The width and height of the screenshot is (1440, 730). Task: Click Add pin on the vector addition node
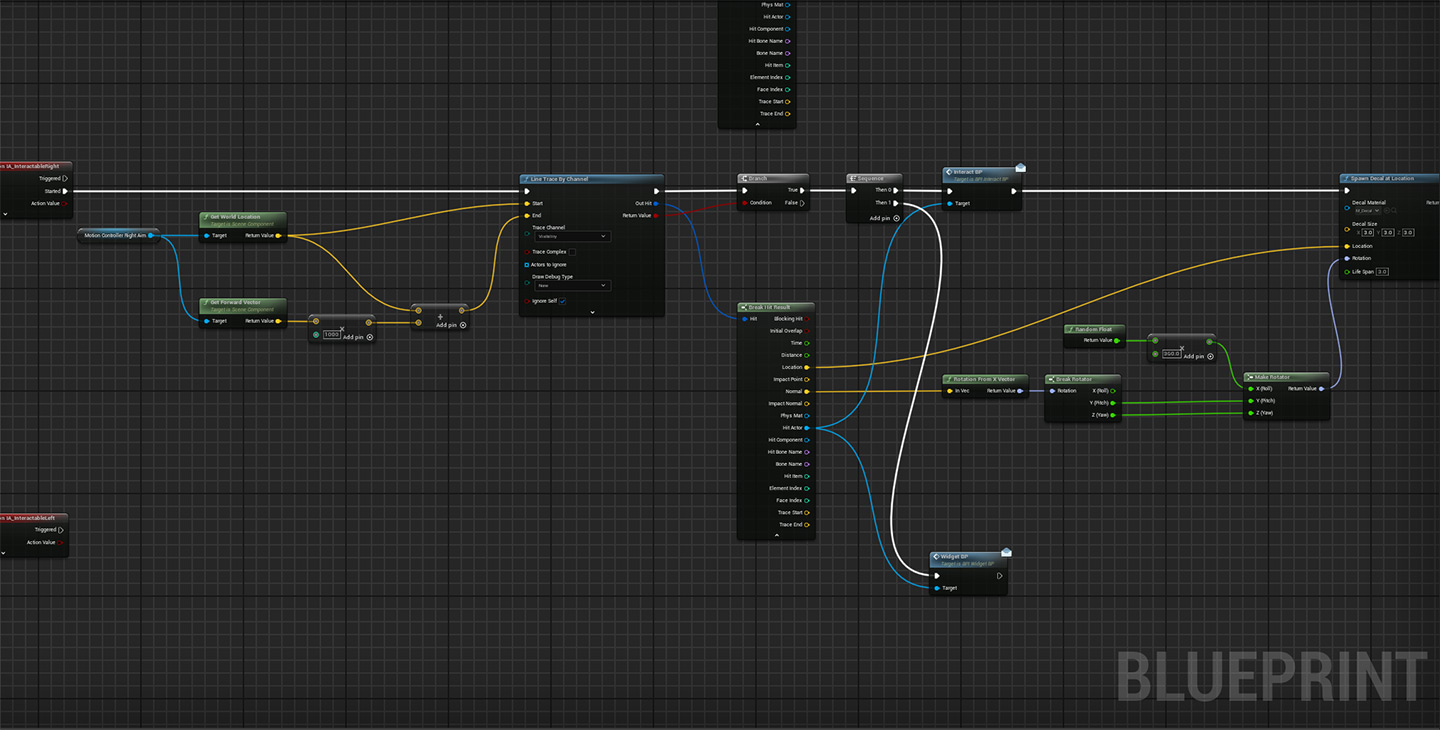[452, 325]
